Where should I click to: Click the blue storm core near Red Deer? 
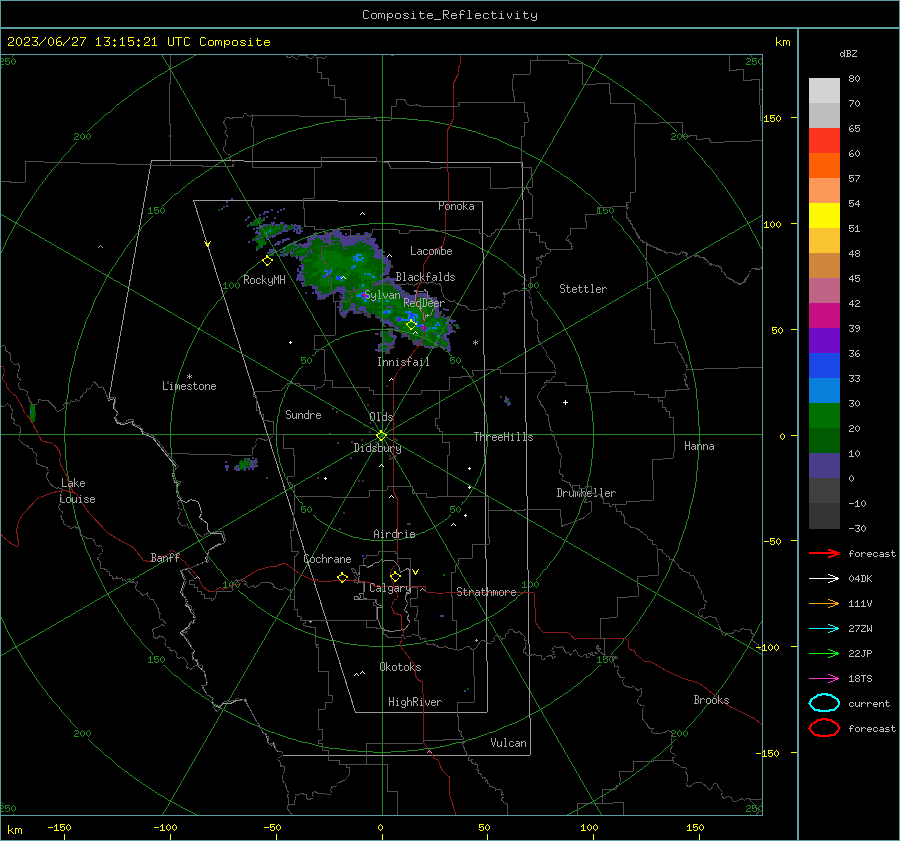coord(412,316)
